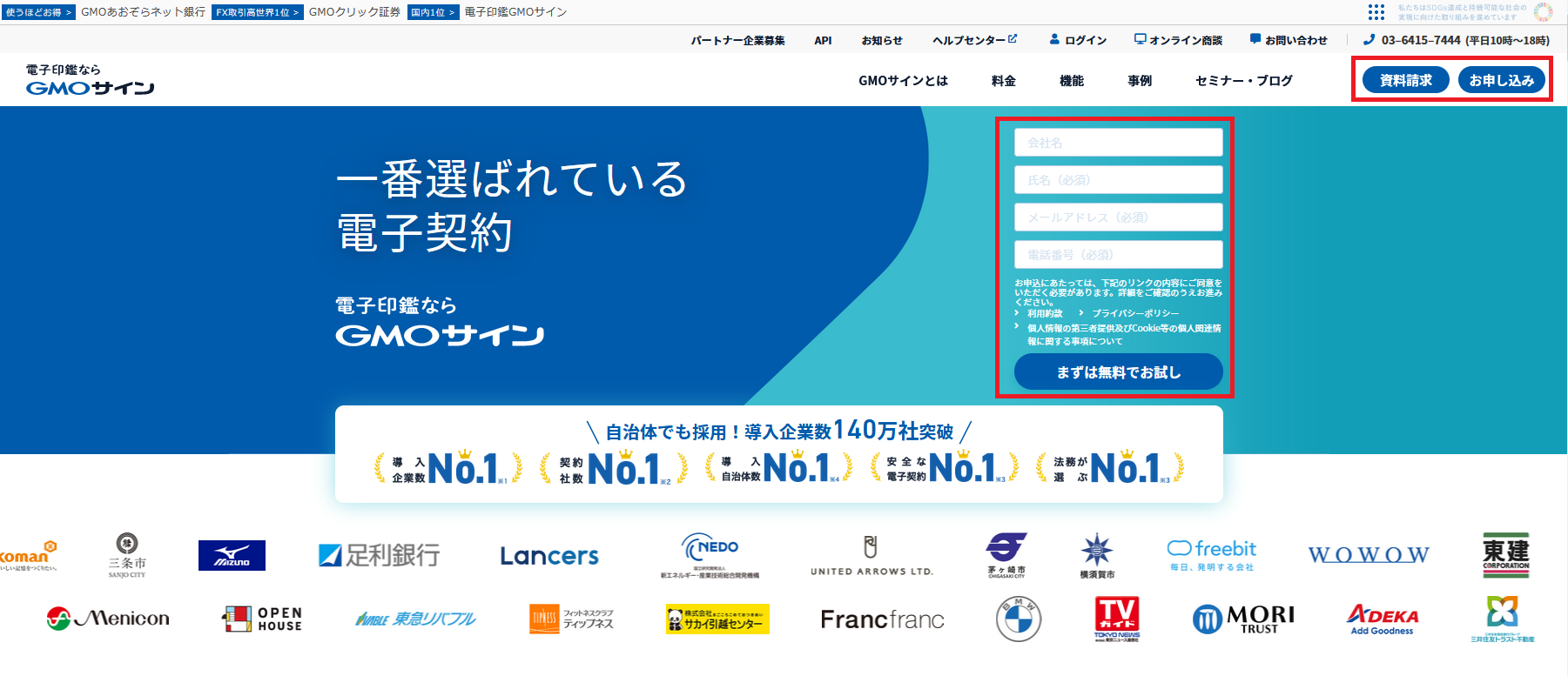
Task: Click the 国内1位 blue tag
Action: (x=433, y=12)
